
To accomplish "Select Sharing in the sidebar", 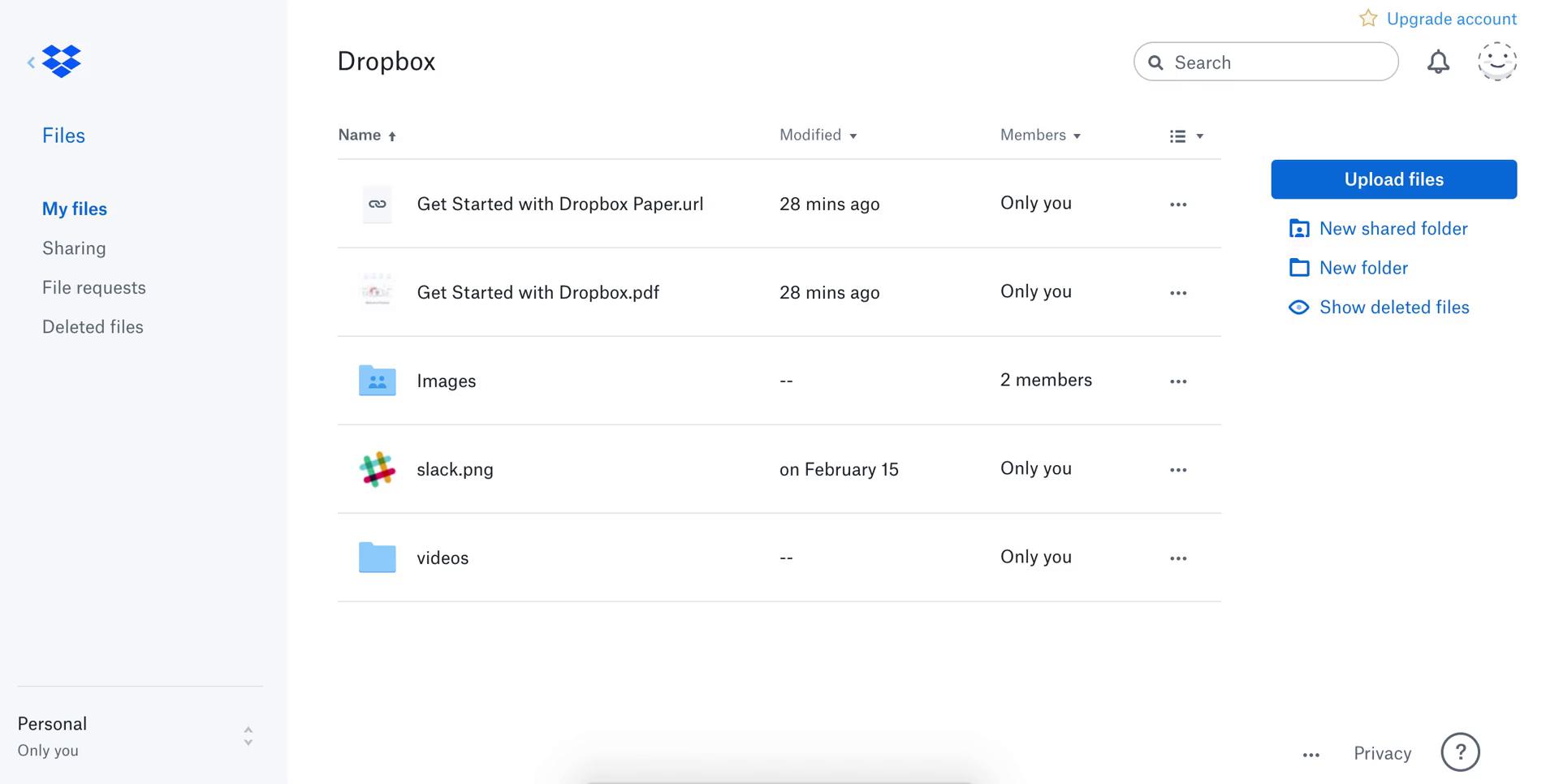I will [x=74, y=248].
